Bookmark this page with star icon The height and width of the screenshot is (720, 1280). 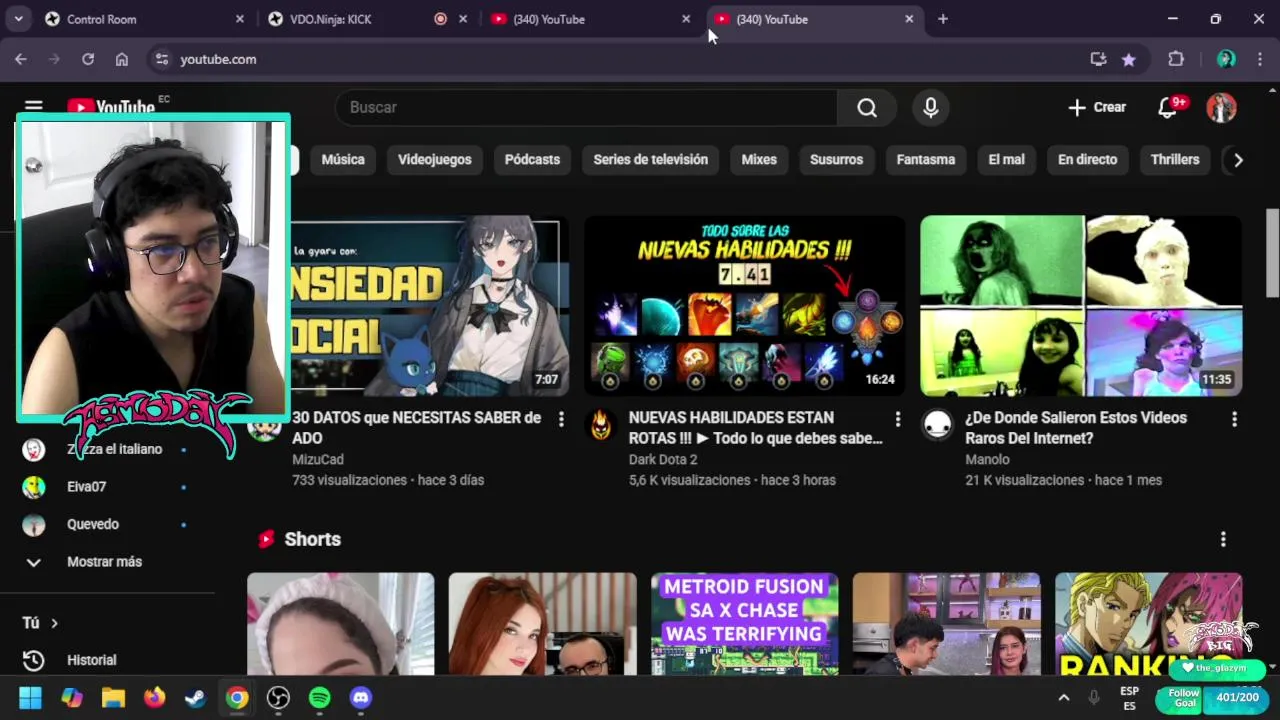click(x=1129, y=59)
